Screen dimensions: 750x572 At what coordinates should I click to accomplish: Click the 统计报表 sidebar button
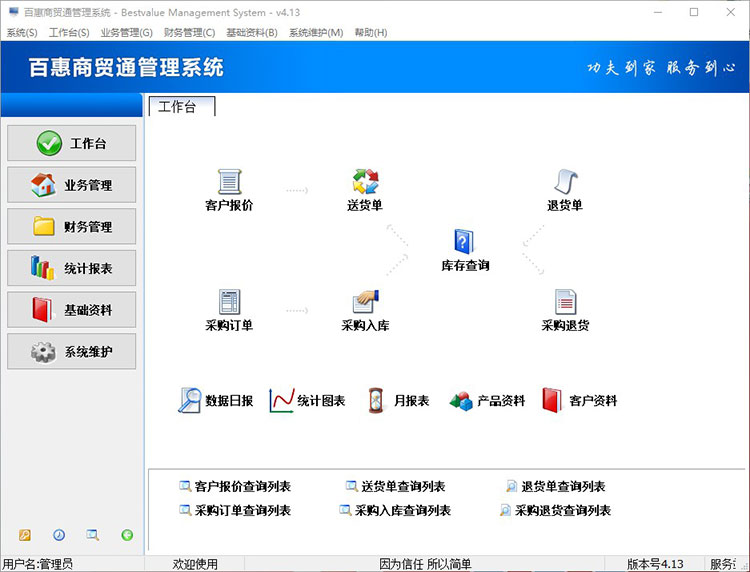tap(72, 268)
